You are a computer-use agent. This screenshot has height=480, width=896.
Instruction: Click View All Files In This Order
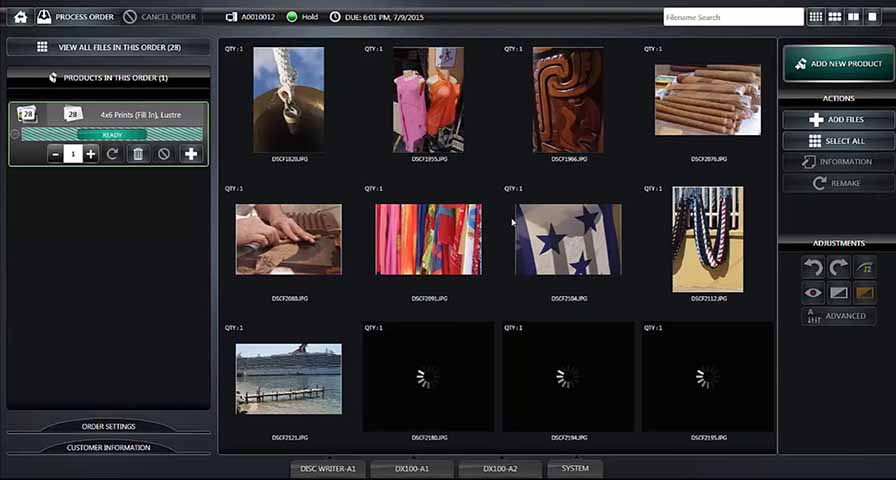click(x=109, y=47)
